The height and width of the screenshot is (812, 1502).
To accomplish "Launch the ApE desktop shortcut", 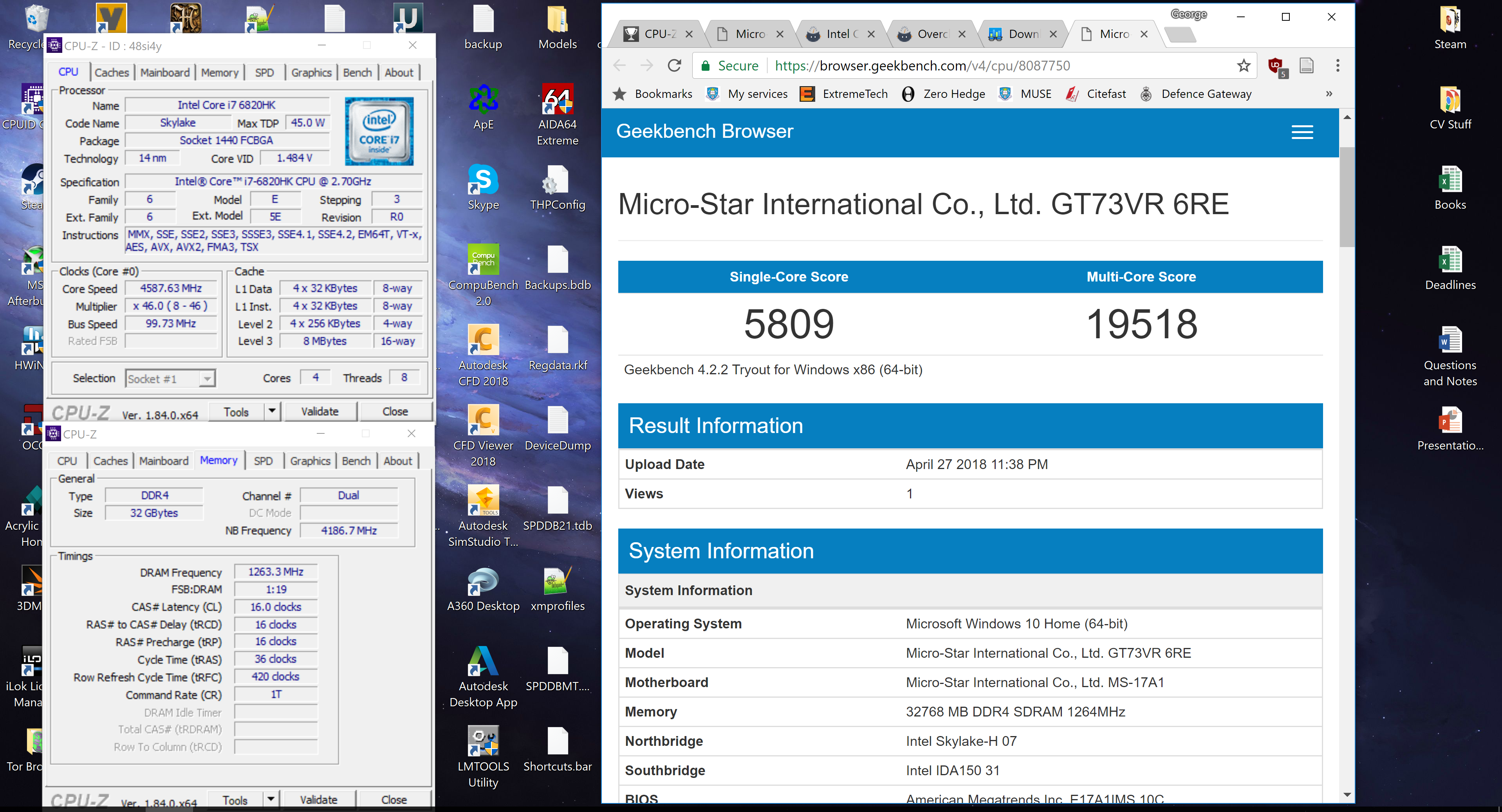I will point(483,107).
